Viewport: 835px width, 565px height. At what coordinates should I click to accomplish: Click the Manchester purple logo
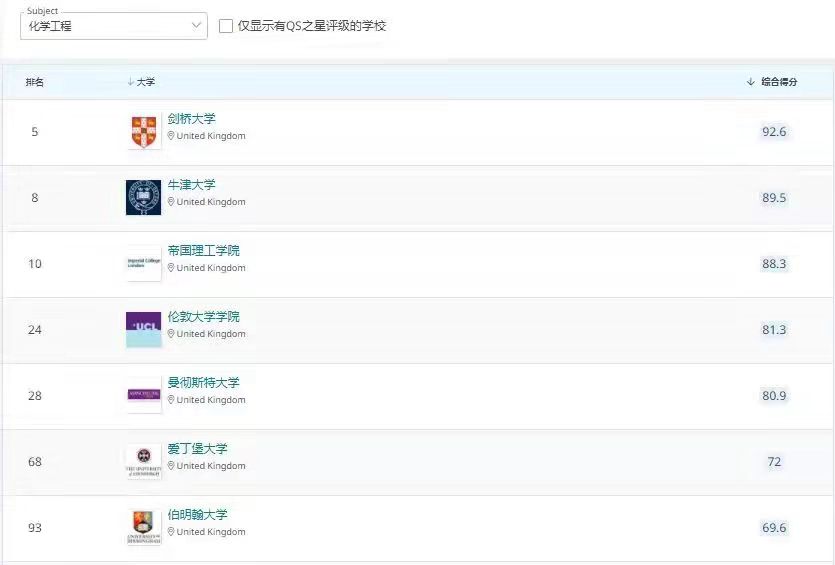(144, 395)
